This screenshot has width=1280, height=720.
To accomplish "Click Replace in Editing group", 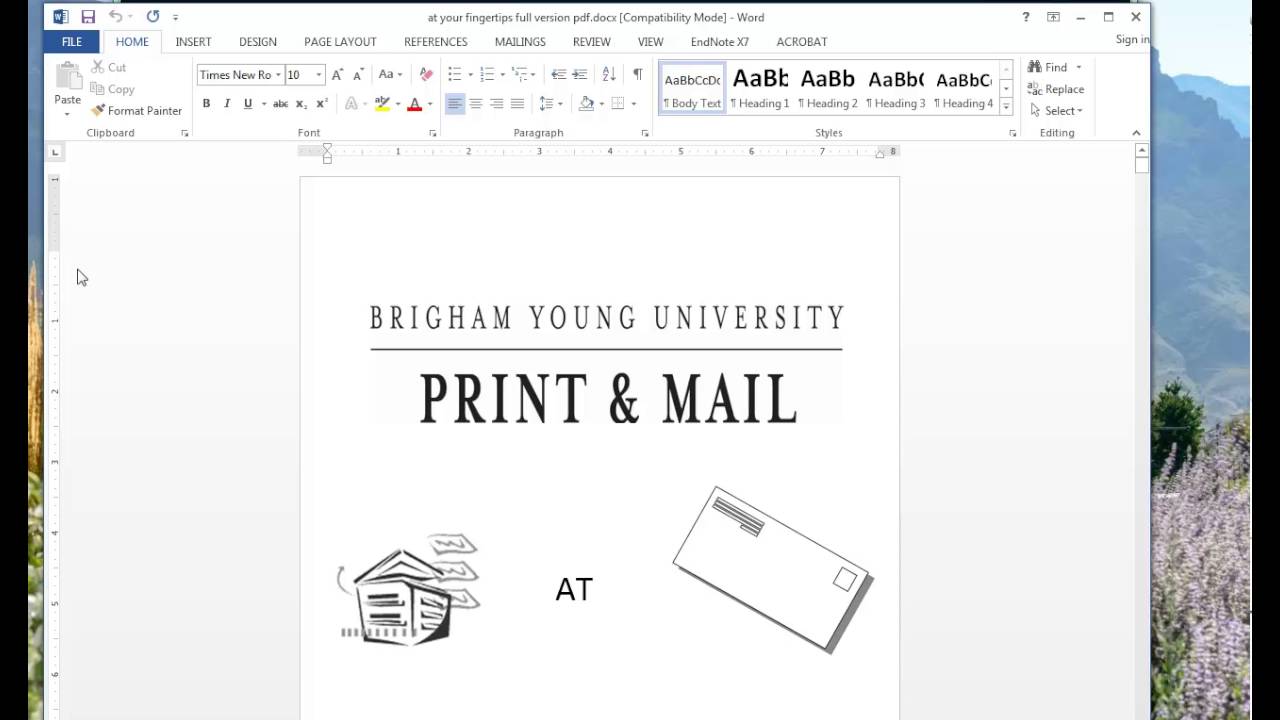I will pyautogui.click(x=1056, y=89).
